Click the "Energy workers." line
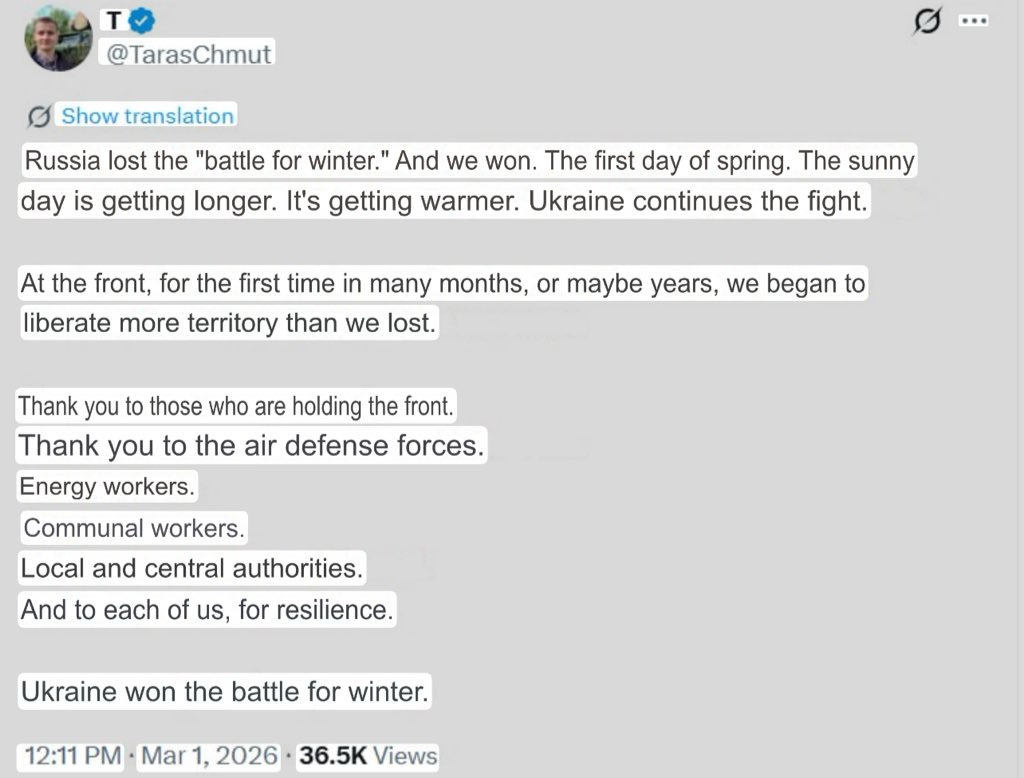Image resolution: width=1024 pixels, height=778 pixels. pos(108,487)
